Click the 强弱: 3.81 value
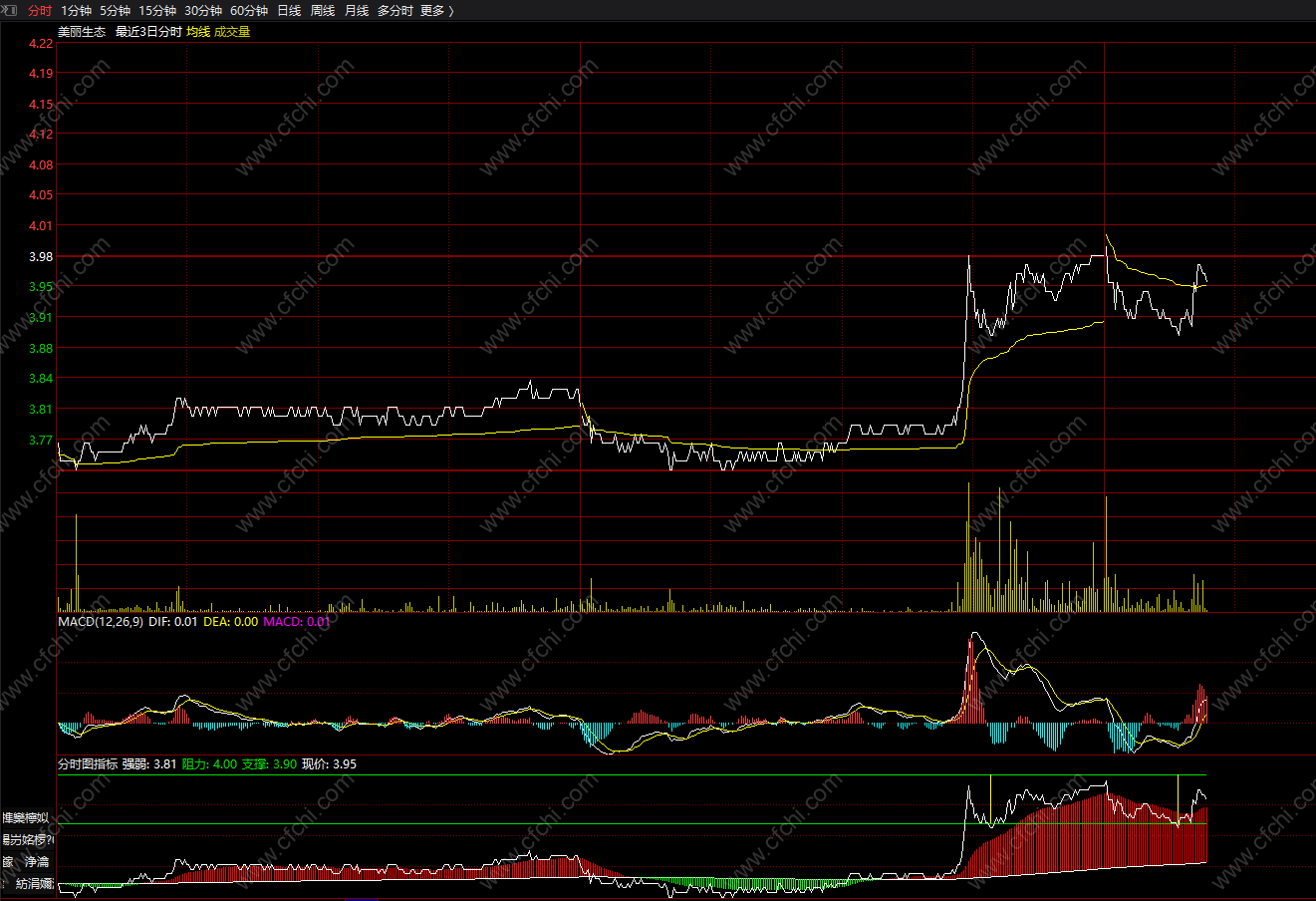Screen dimensions: 1316x901 click(x=149, y=764)
